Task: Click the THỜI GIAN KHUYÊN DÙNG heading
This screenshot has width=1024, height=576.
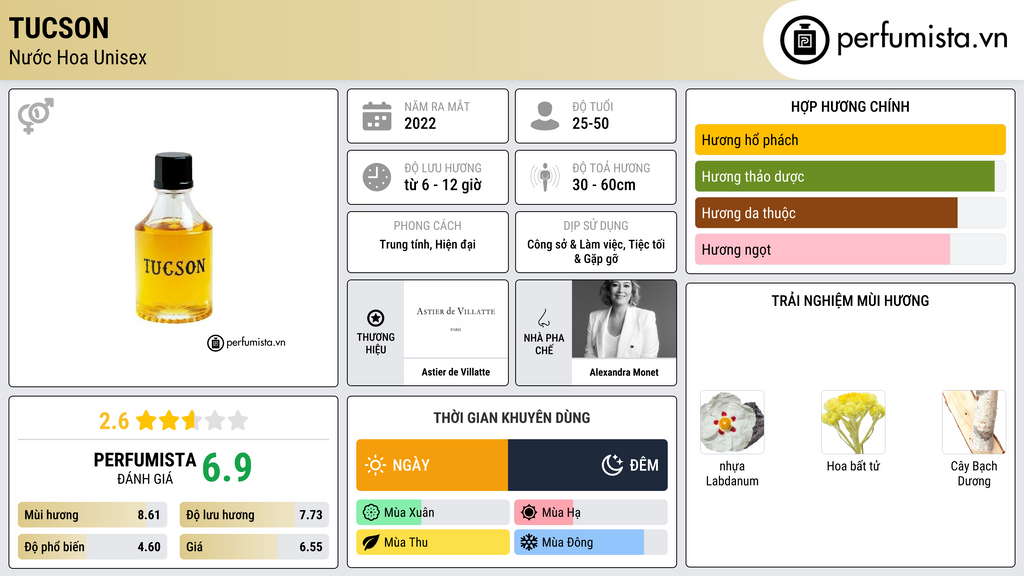Action: pos(512,418)
